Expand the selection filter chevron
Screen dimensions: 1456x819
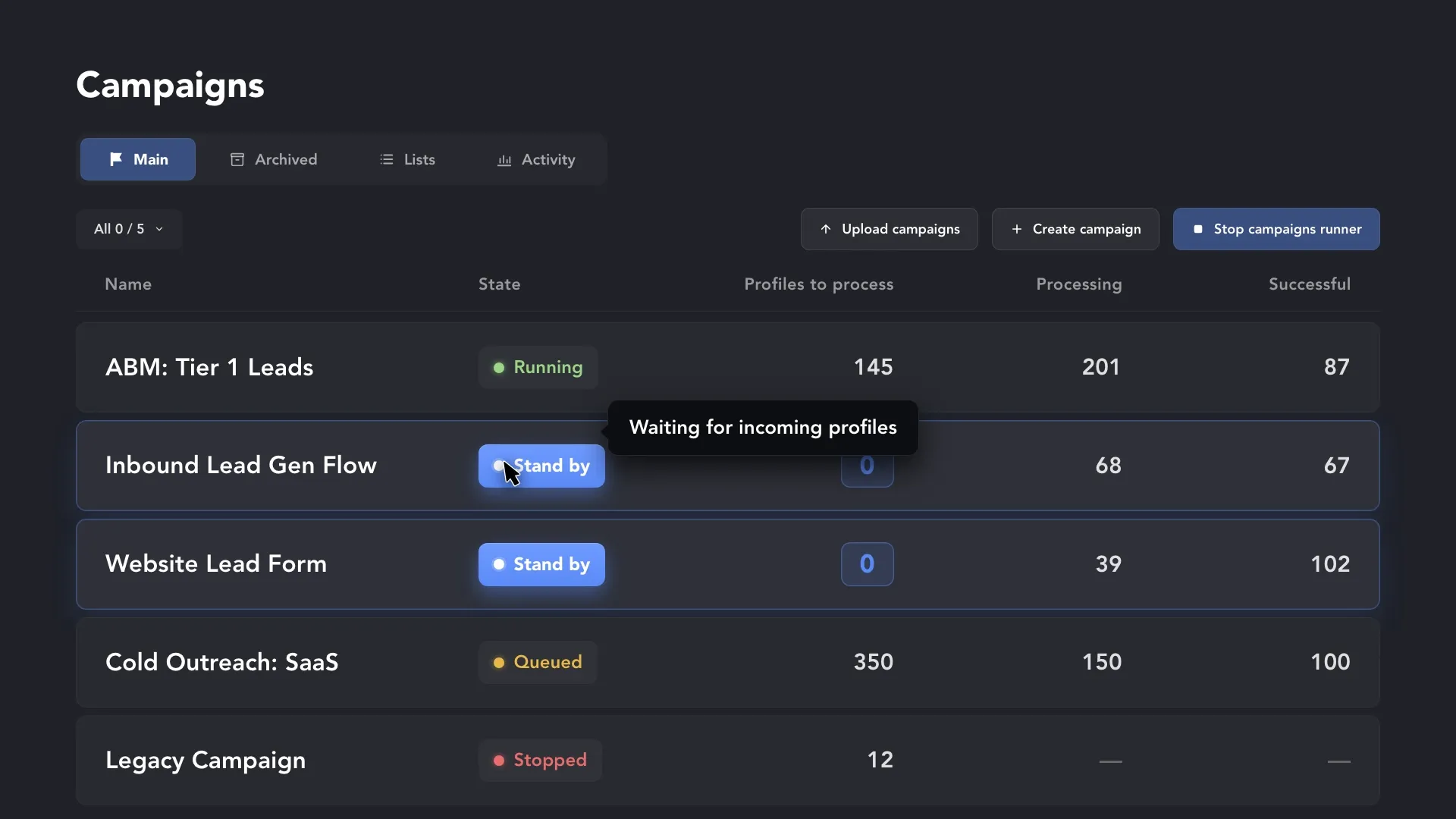[x=159, y=229]
